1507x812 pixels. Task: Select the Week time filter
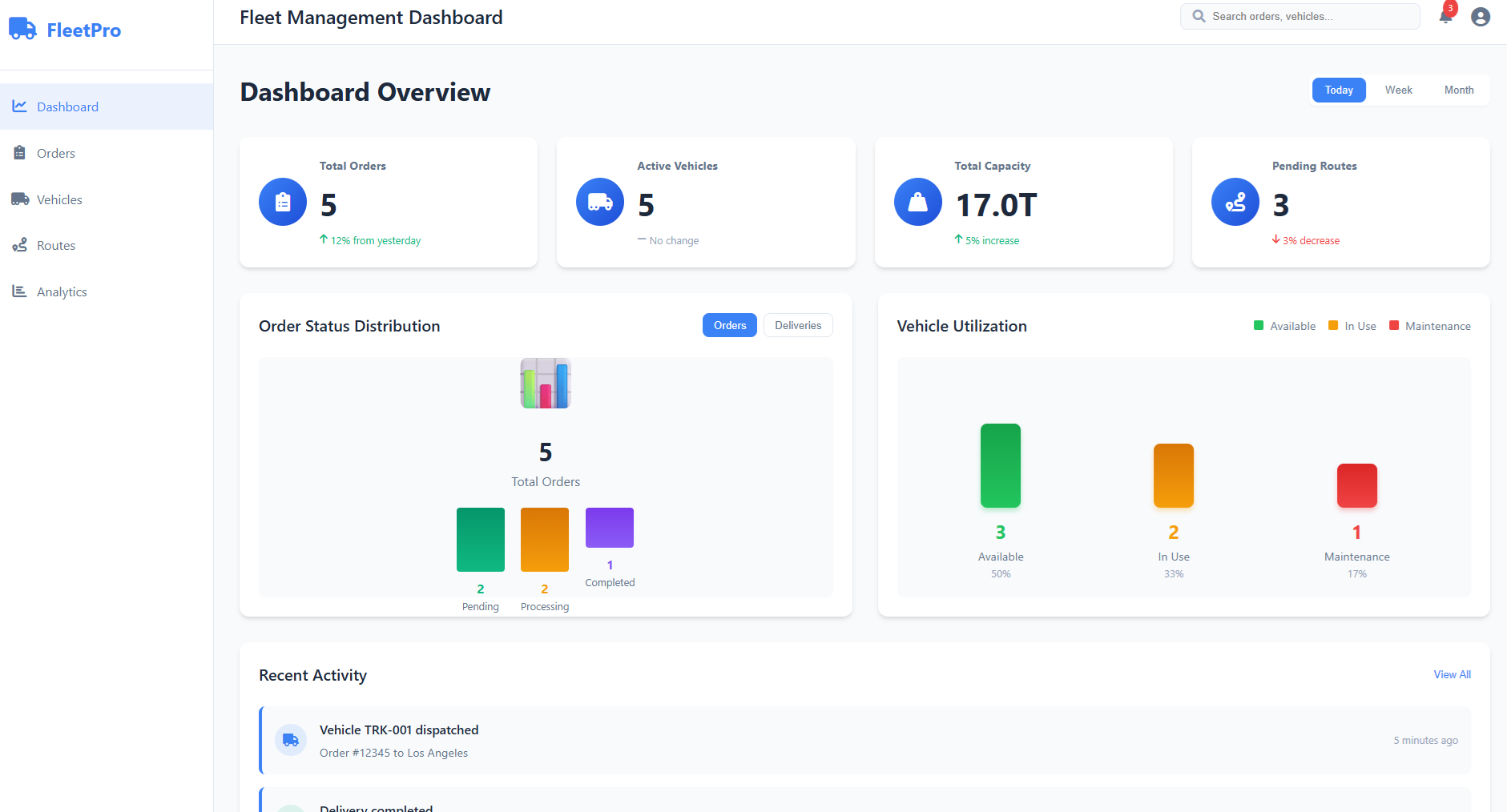[1398, 90]
